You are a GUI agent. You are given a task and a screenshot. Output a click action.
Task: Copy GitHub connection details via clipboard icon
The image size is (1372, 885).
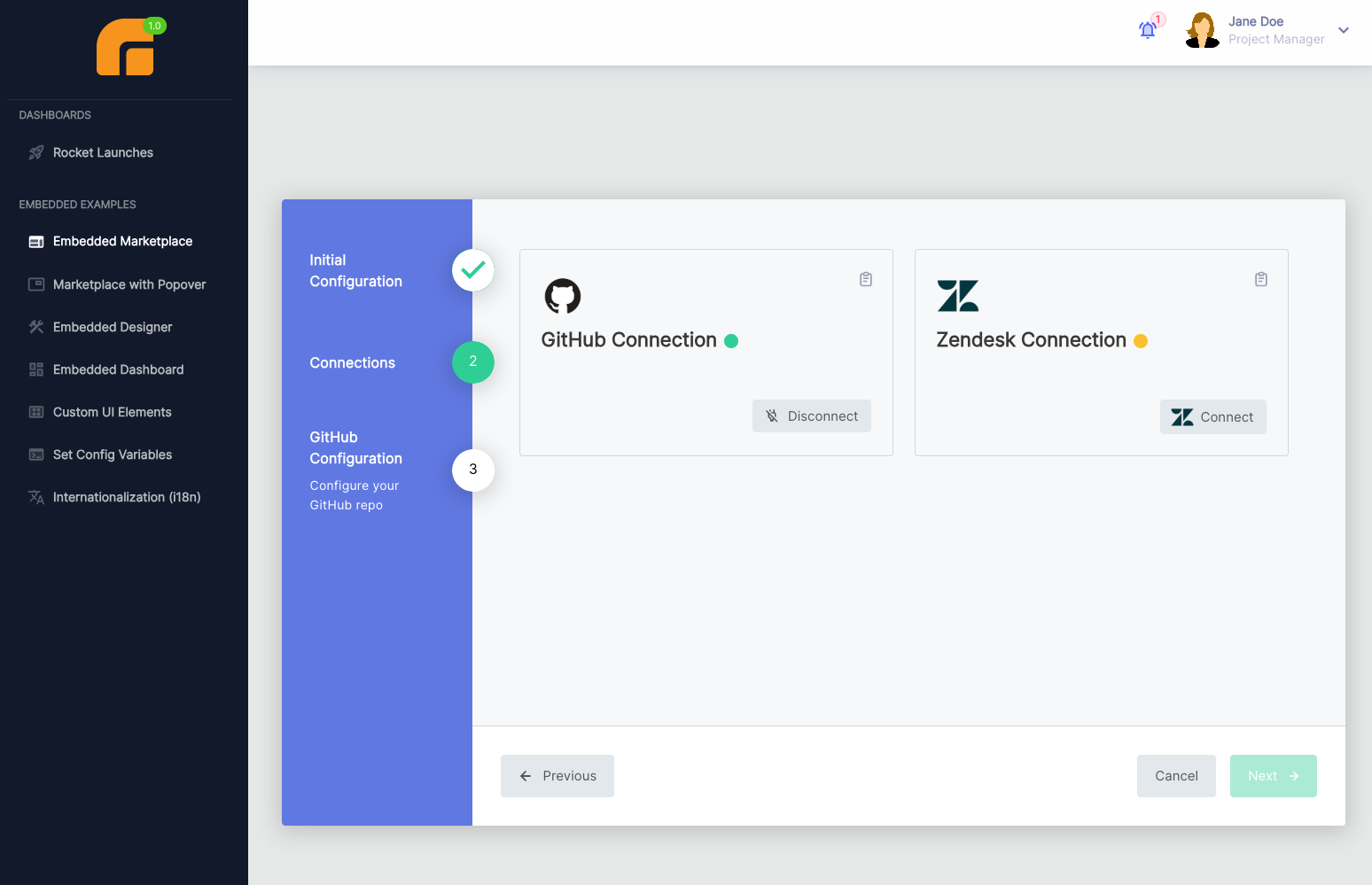pyautogui.click(x=866, y=278)
